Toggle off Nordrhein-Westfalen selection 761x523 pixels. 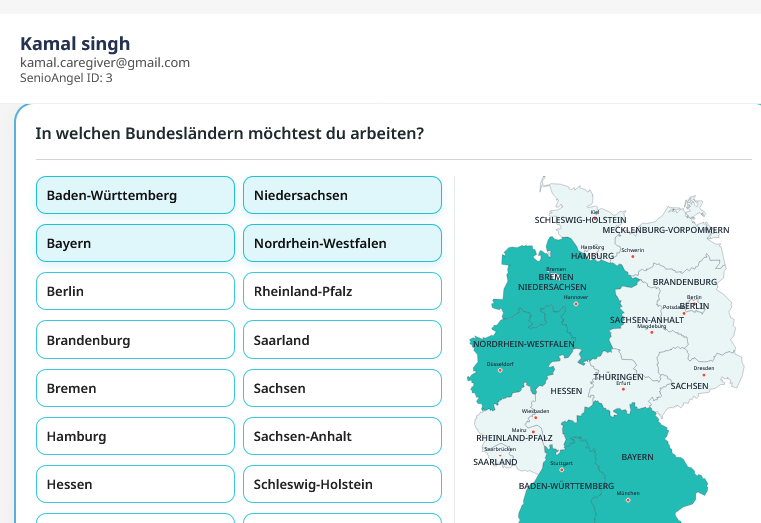pos(342,243)
